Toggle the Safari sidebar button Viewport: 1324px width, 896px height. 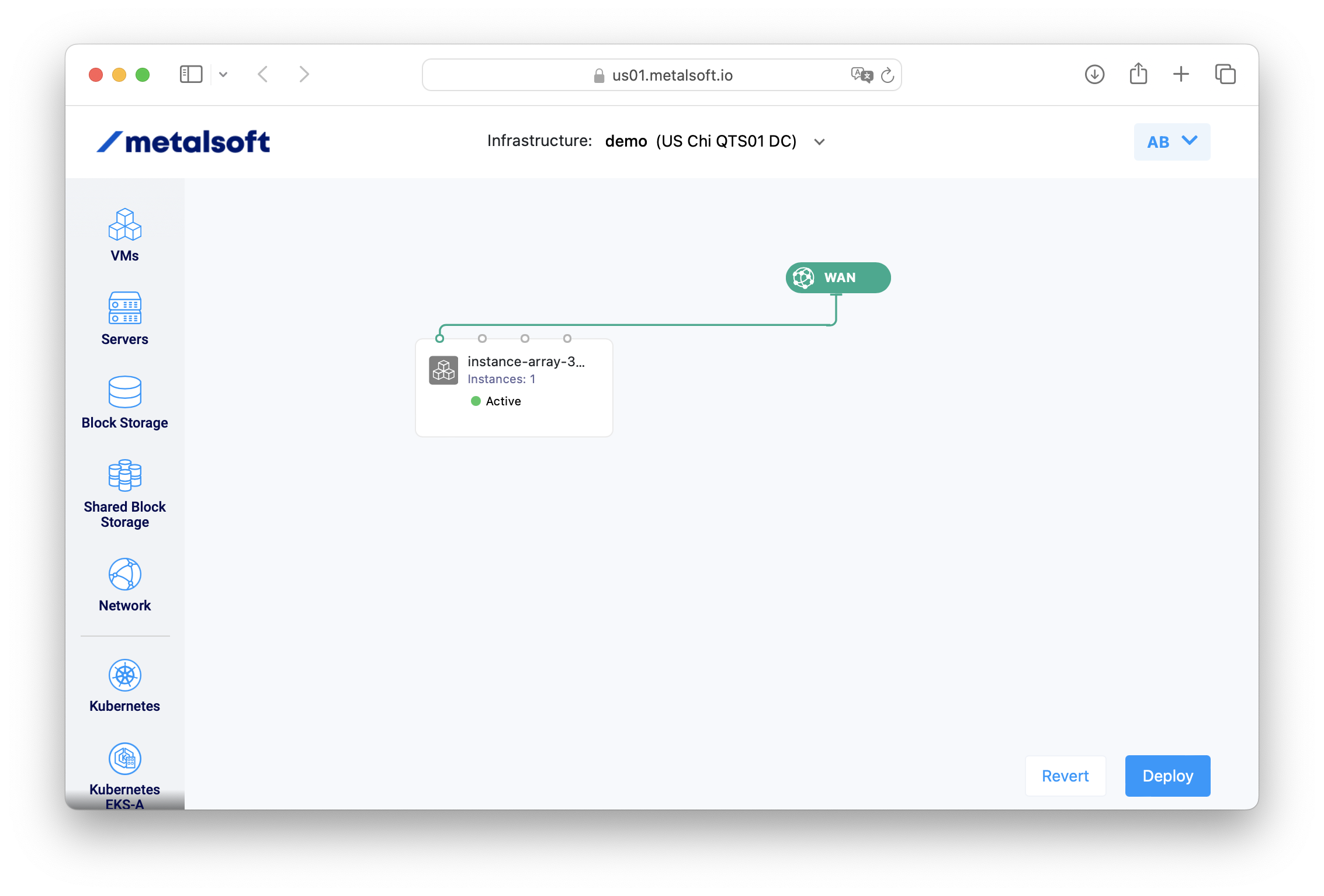click(x=191, y=74)
